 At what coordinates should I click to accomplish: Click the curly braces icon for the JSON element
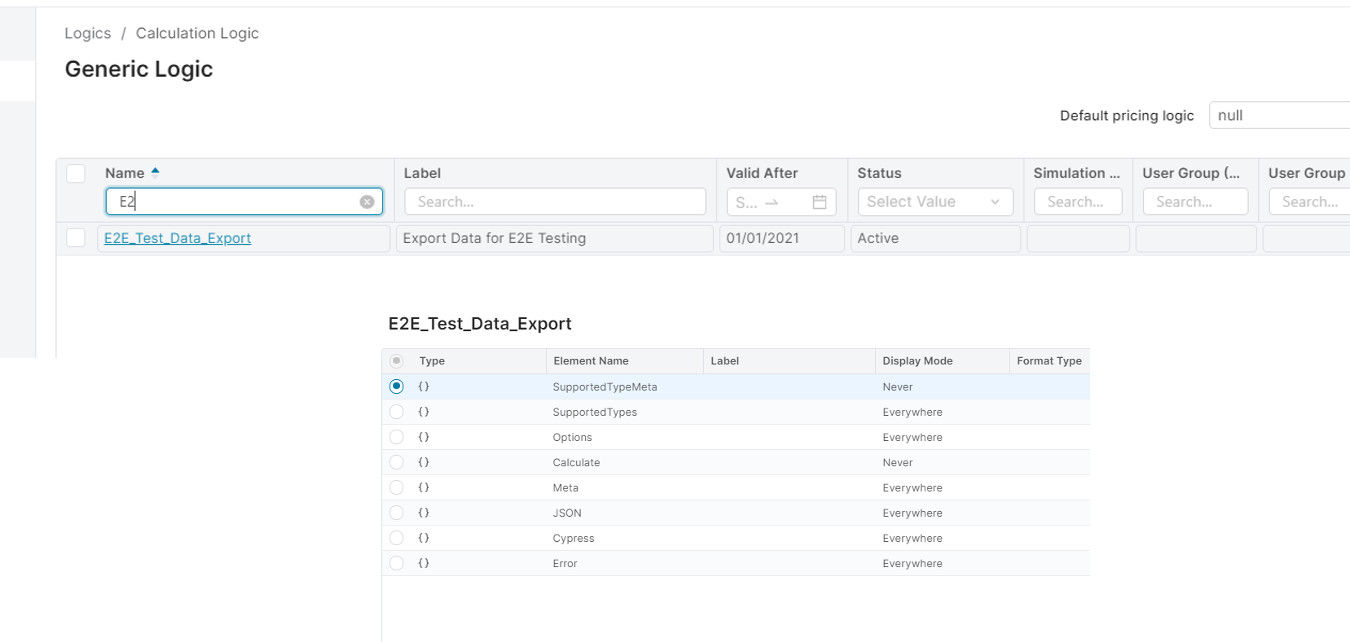(x=424, y=513)
